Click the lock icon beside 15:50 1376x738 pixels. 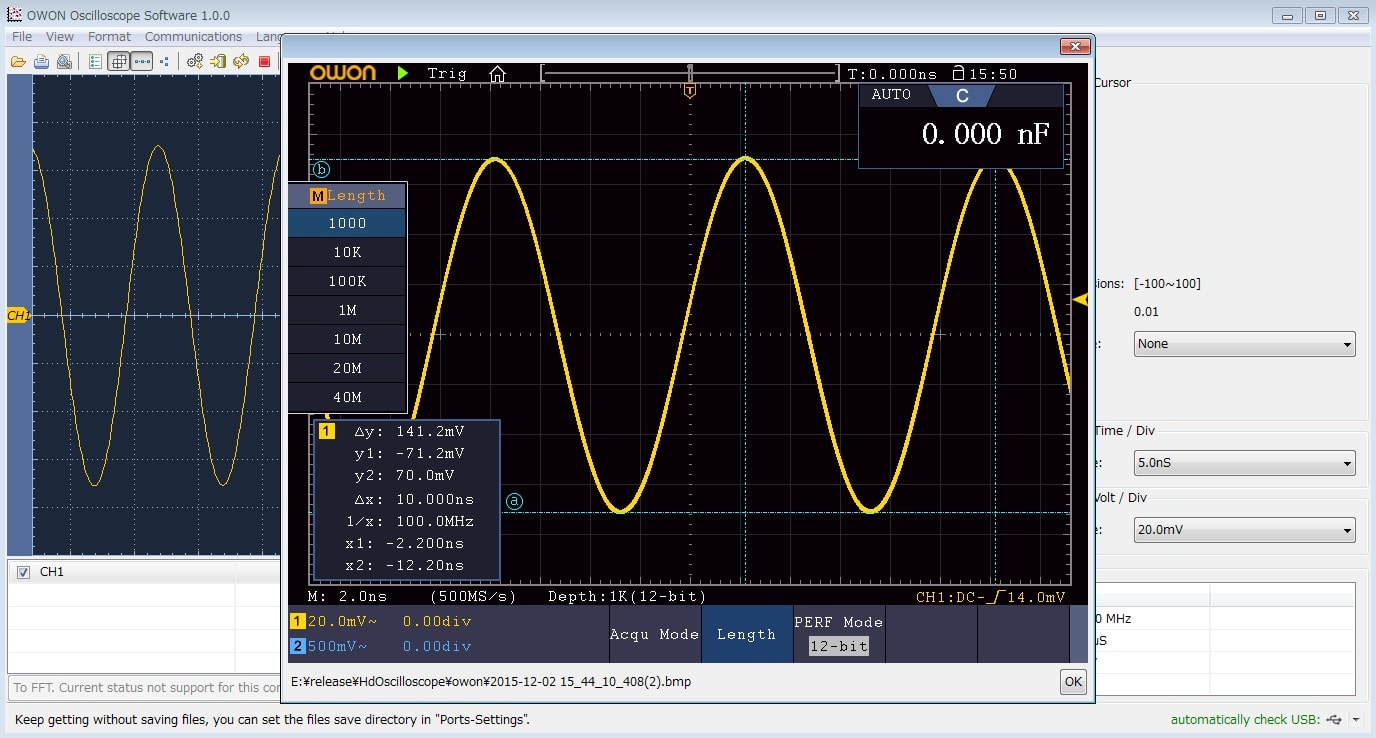[x=958, y=73]
